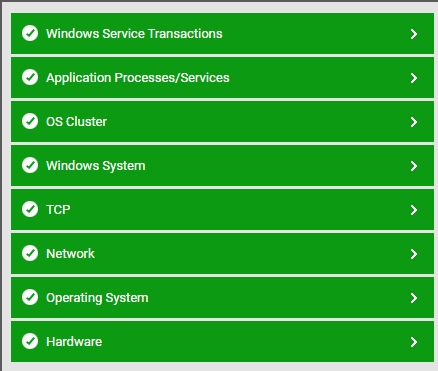Click the Application Processes/Services status checkmark
Screen dimensions: 438x371
pos(30,77)
